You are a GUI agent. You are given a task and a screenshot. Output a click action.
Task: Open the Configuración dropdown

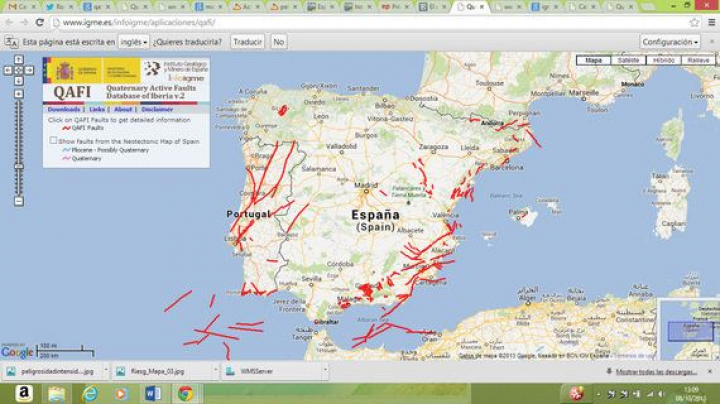click(x=670, y=42)
